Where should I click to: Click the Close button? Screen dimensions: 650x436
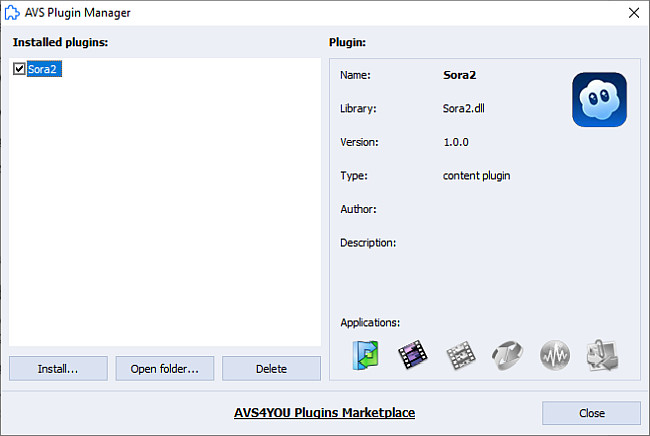tap(591, 413)
